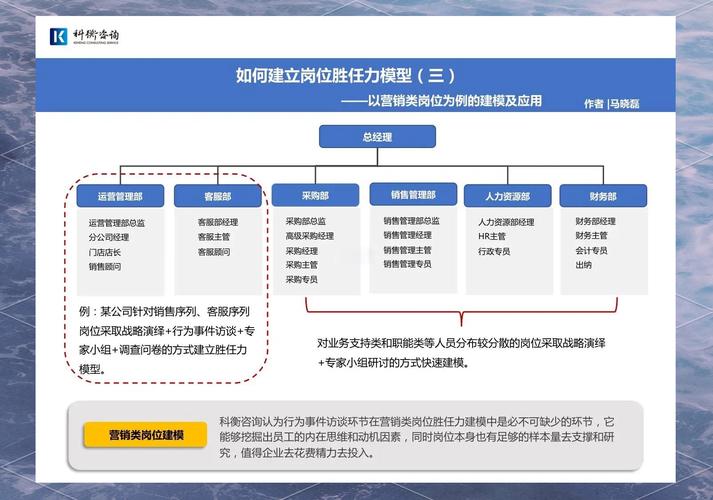Viewport: 713px width, 500px height.
Task: Click the 销售管理经理 entry
Action: 407,235
